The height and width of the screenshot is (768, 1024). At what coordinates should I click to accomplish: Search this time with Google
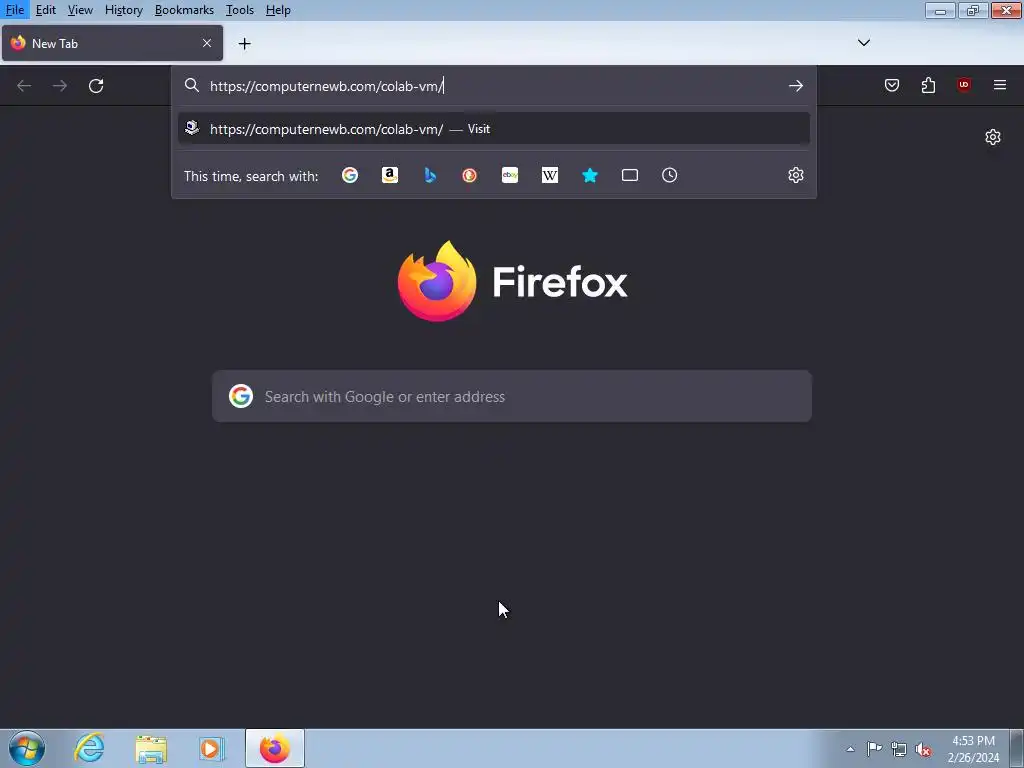pos(350,175)
